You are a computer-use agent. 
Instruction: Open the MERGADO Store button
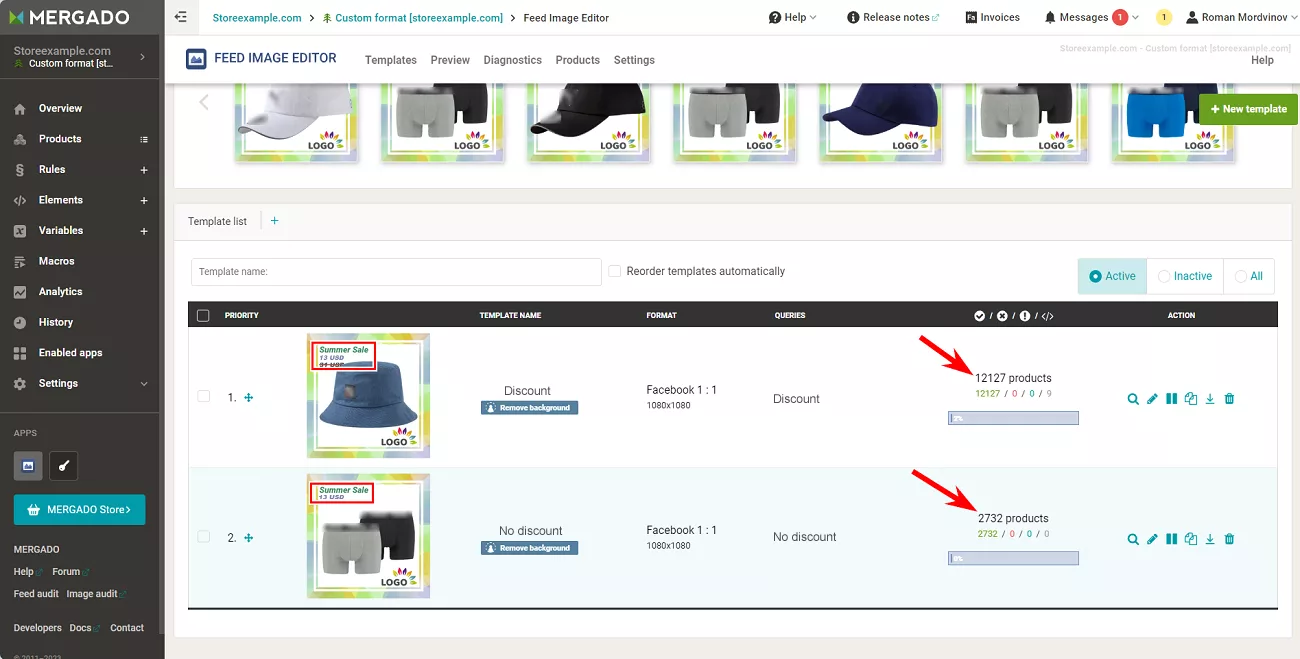[79, 510]
